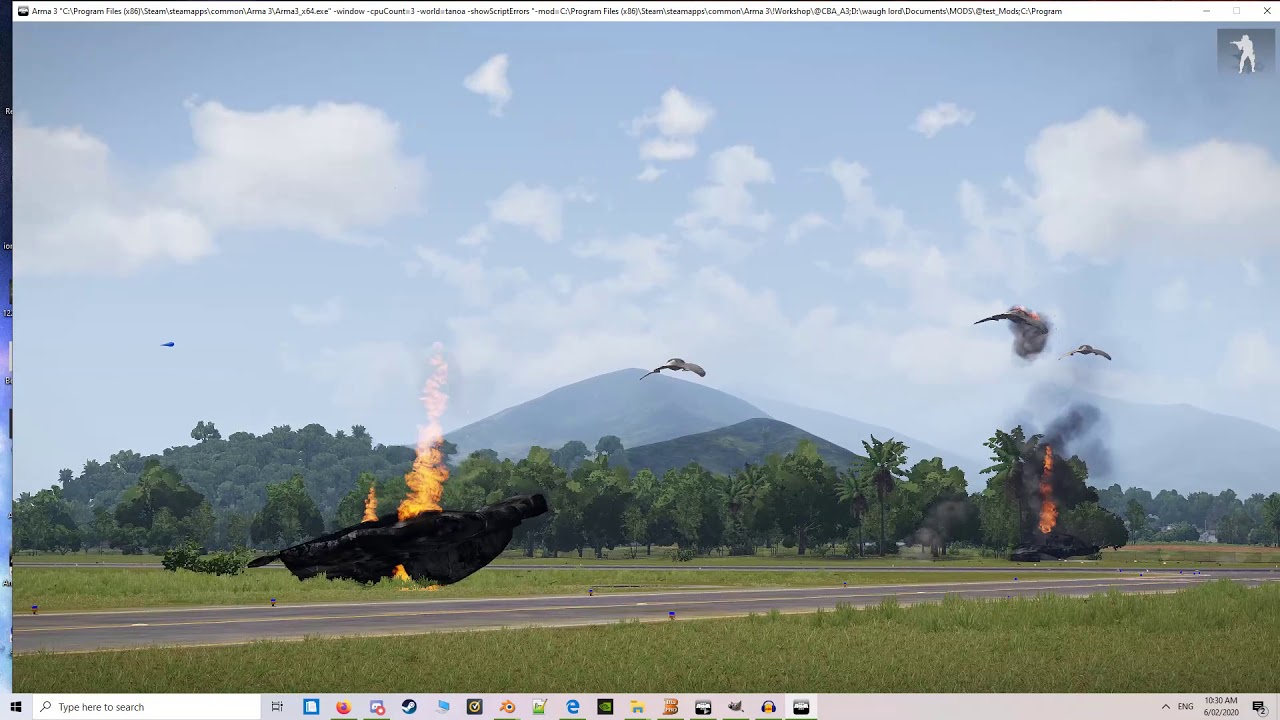The image size is (1280, 720).
Task: Click the Type here to search box
Action: click(147, 707)
